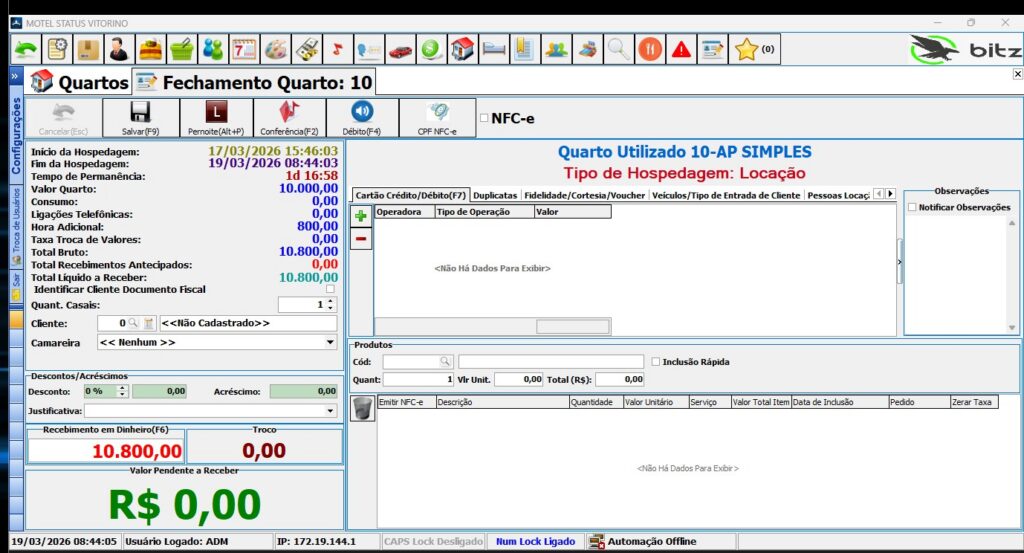The height and width of the screenshot is (553, 1024).
Task: Click the red minus remove payment icon
Action: tap(361, 238)
